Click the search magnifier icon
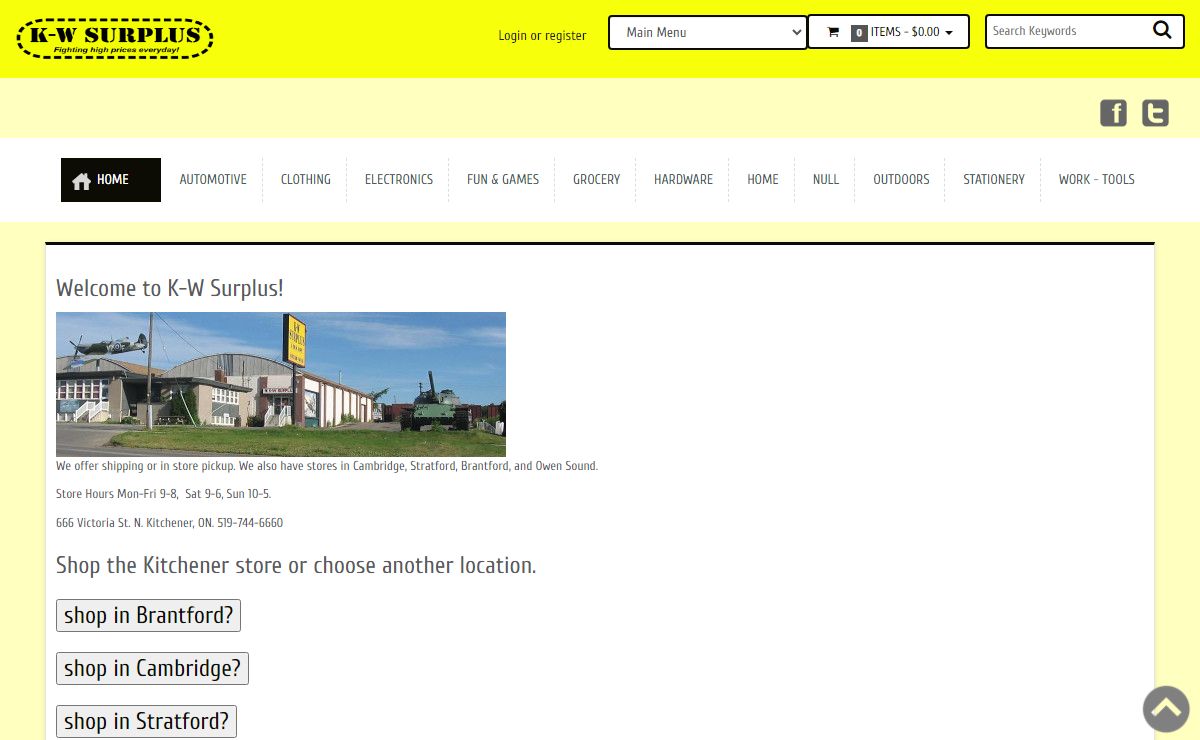 (1161, 30)
